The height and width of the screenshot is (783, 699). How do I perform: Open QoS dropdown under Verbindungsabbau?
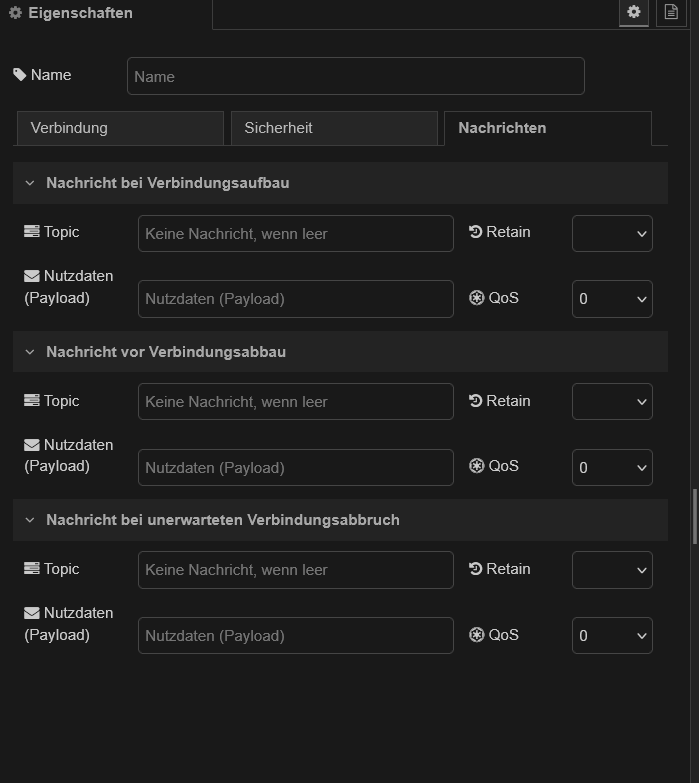click(612, 467)
